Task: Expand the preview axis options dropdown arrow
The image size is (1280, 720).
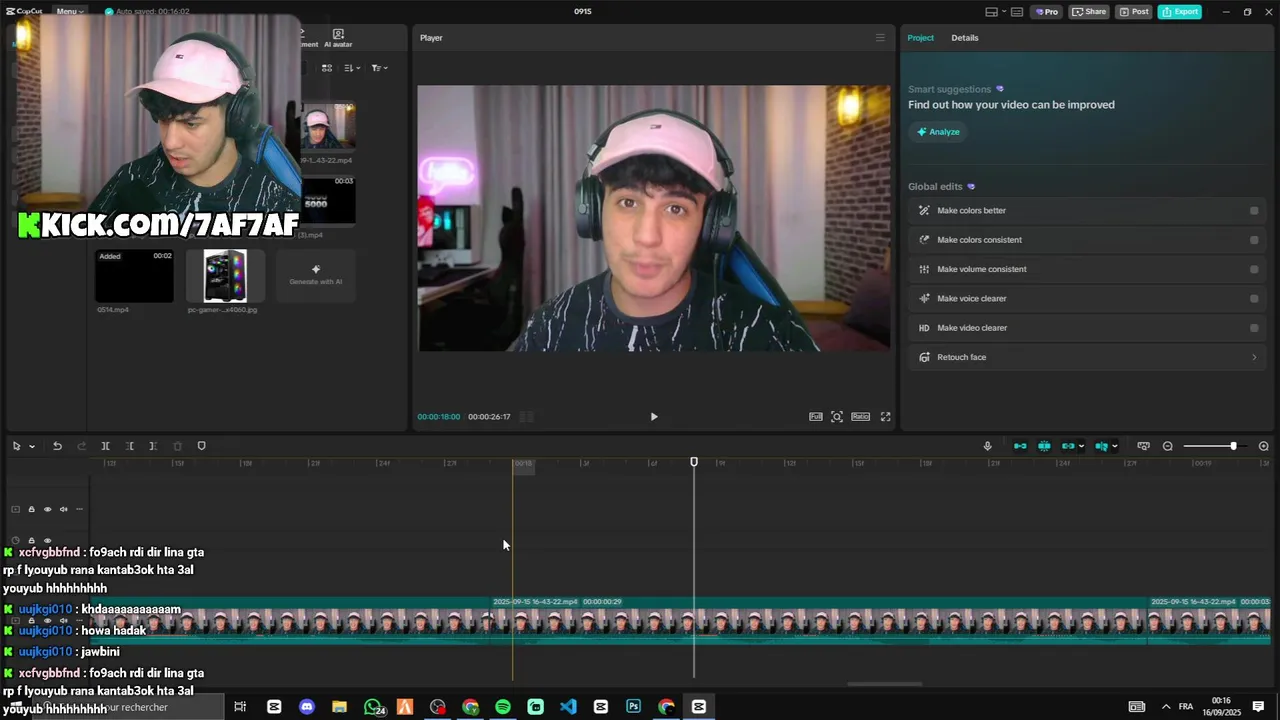Action: [x=1114, y=446]
